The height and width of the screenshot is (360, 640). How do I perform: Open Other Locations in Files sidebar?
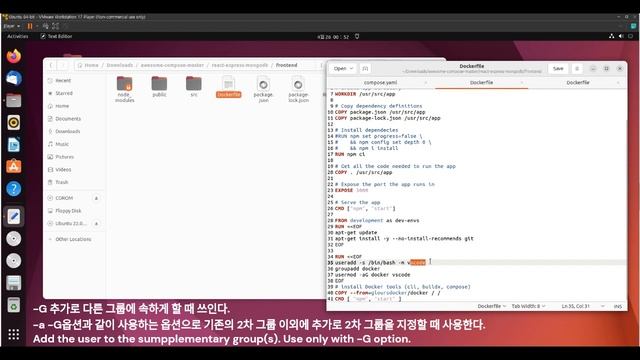tap(74, 239)
